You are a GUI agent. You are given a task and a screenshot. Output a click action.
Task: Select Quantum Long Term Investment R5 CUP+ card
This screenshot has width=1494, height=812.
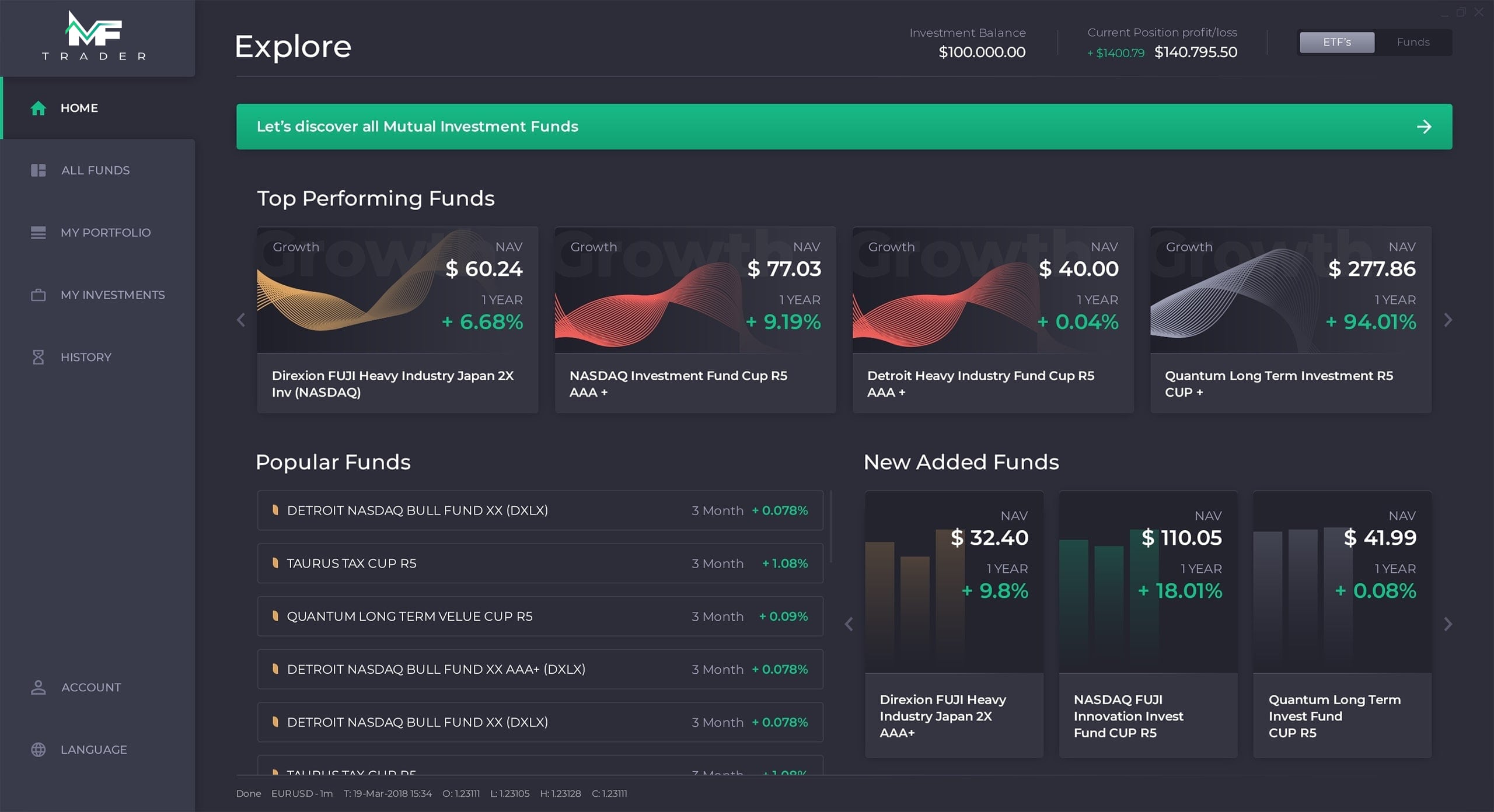click(1290, 320)
